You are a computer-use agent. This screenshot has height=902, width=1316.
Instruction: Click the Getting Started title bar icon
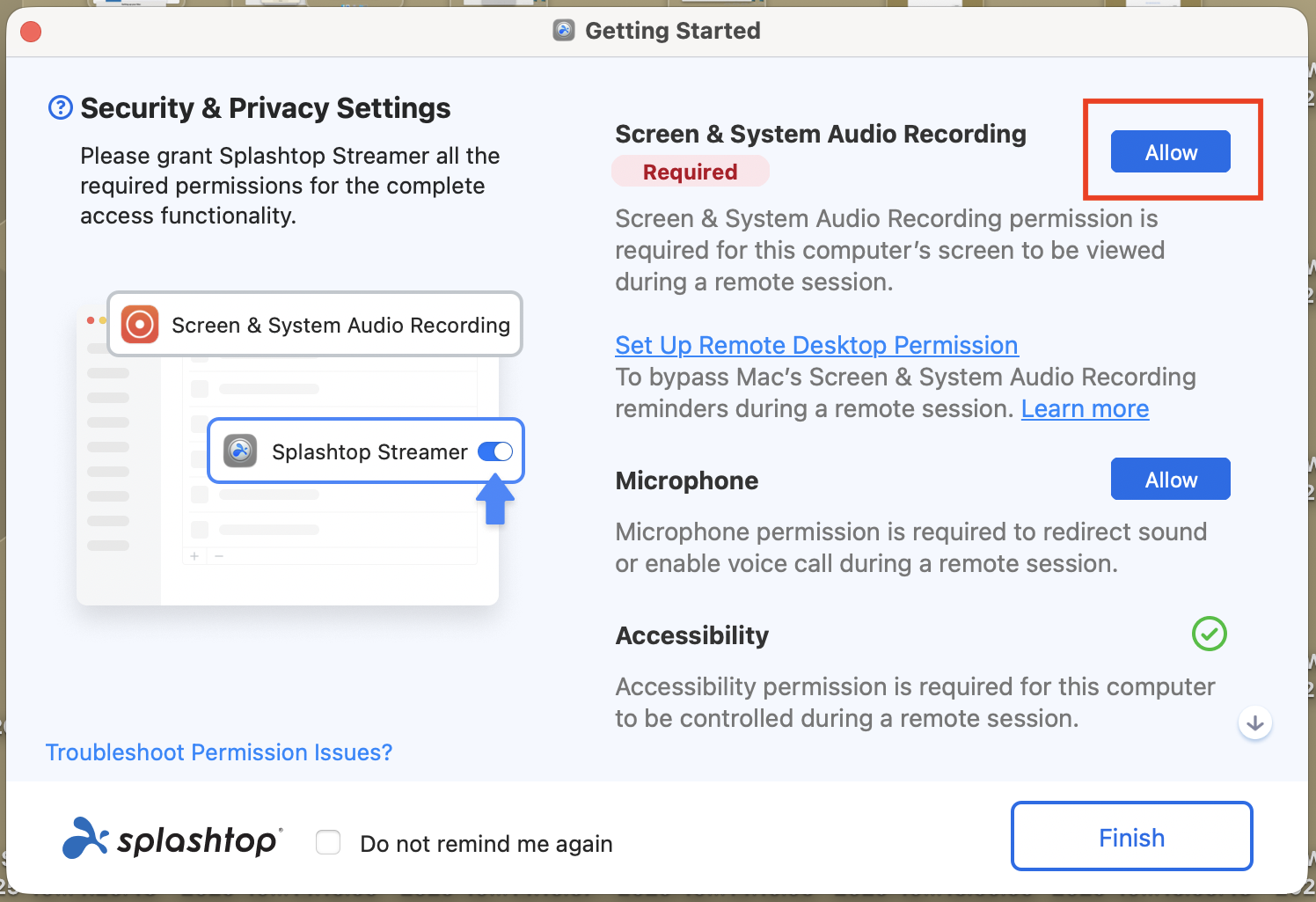coord(564,31)
